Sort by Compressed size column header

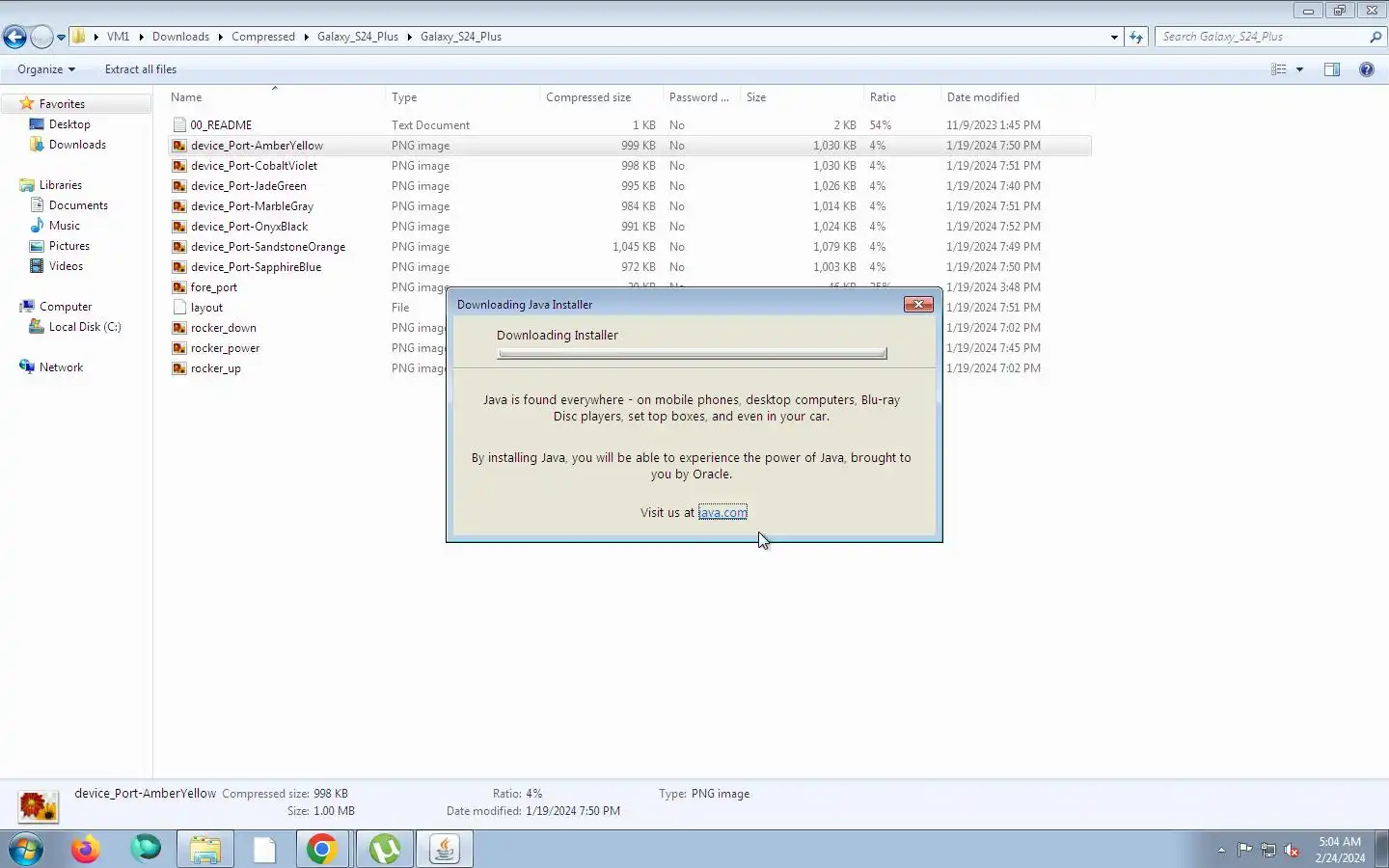point(601,97)
